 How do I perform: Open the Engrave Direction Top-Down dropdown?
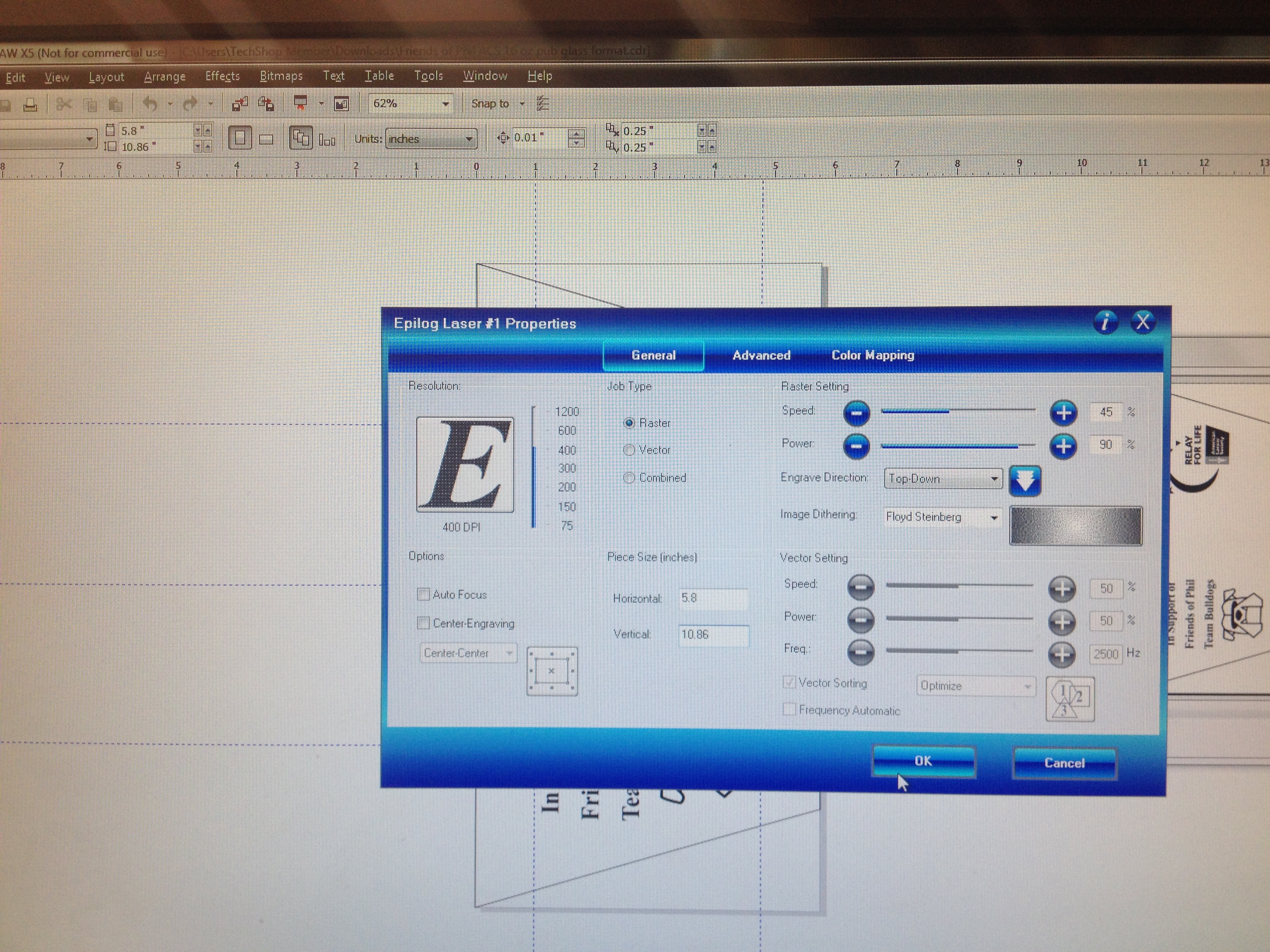(943, 479)
